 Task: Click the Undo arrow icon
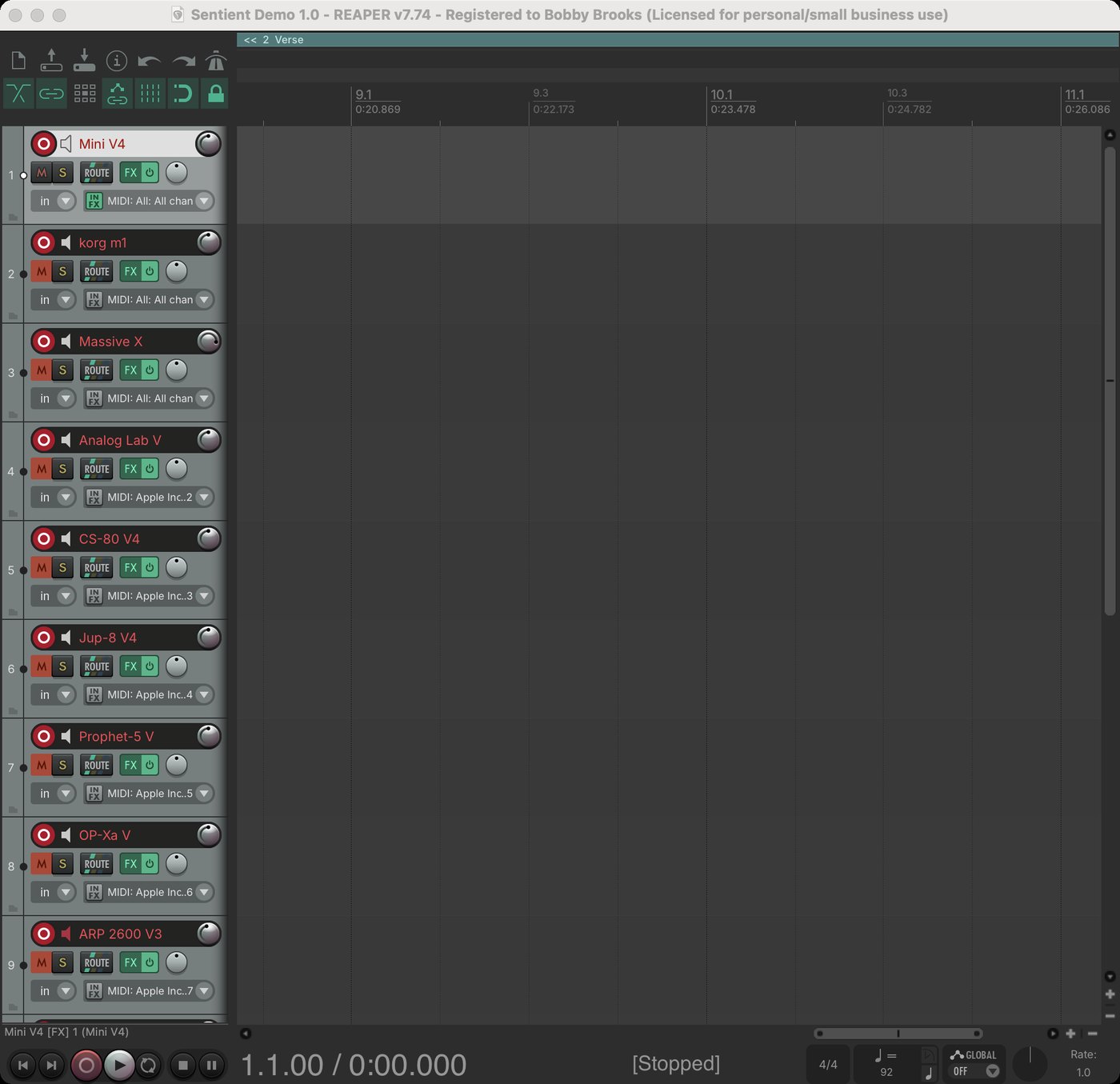pos(150,61)
